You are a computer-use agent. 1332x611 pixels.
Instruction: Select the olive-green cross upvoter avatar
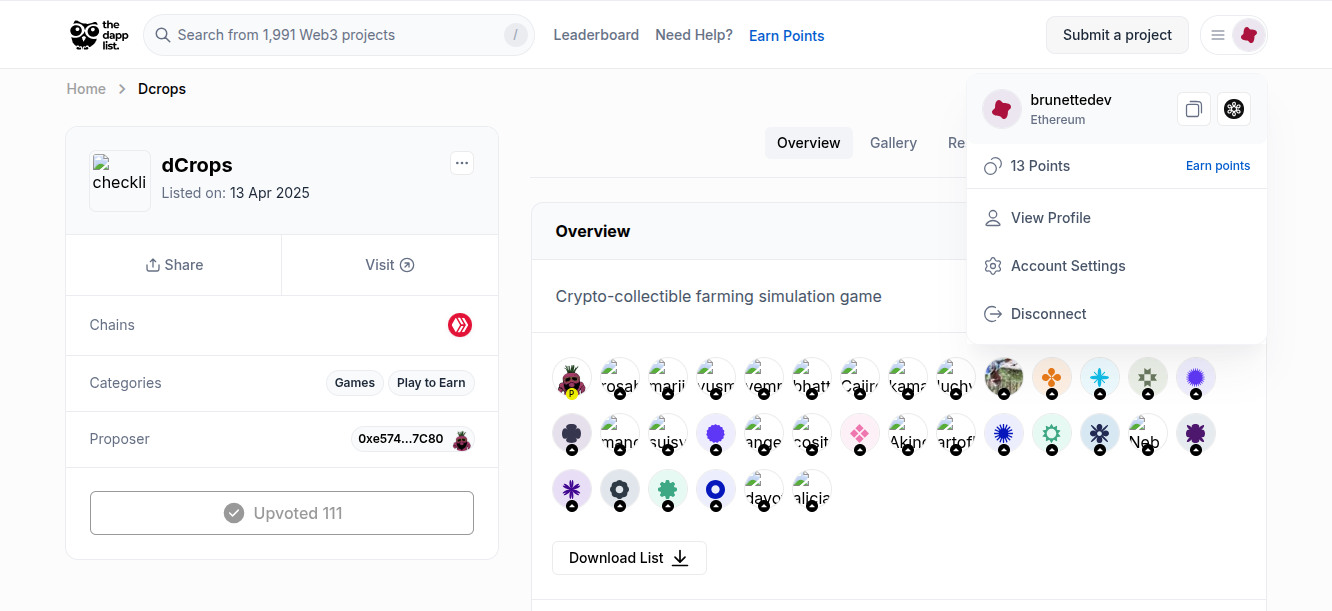pyautogui.click(x=1148, y=377)
